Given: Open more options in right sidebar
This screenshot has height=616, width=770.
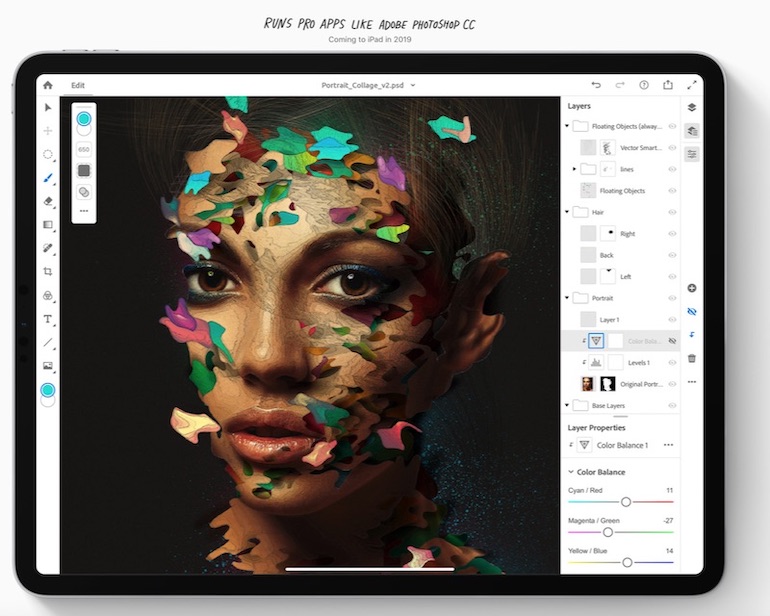Looking at the screenshot, I should 692,382.
